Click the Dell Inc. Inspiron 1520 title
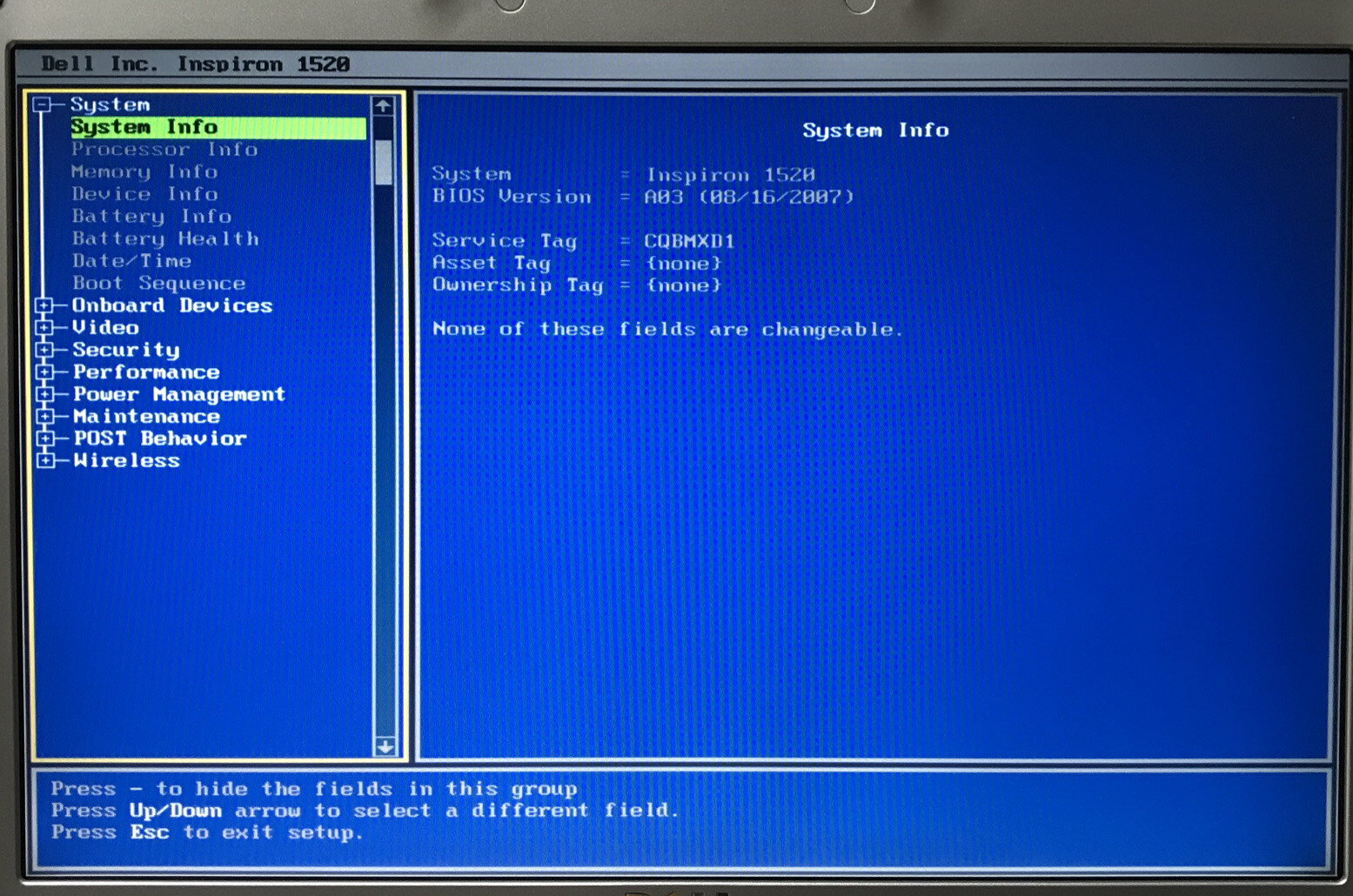1353x896 pixels. pos(196,64)
